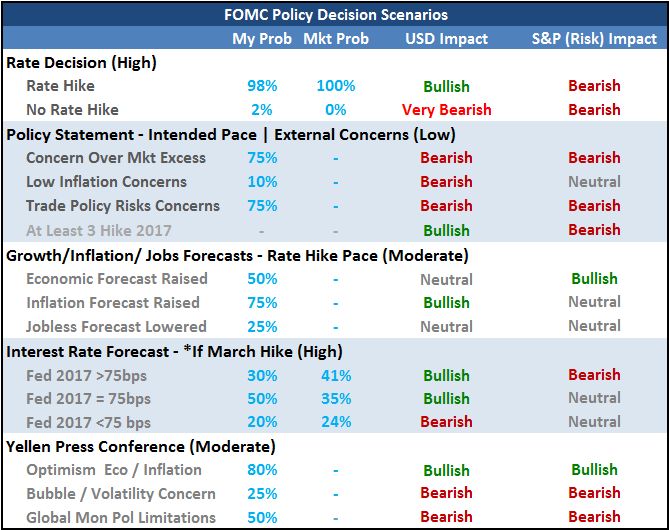Click the Jobless Forecast Lowered label
The image size is (669, 530).
(116, 327)
